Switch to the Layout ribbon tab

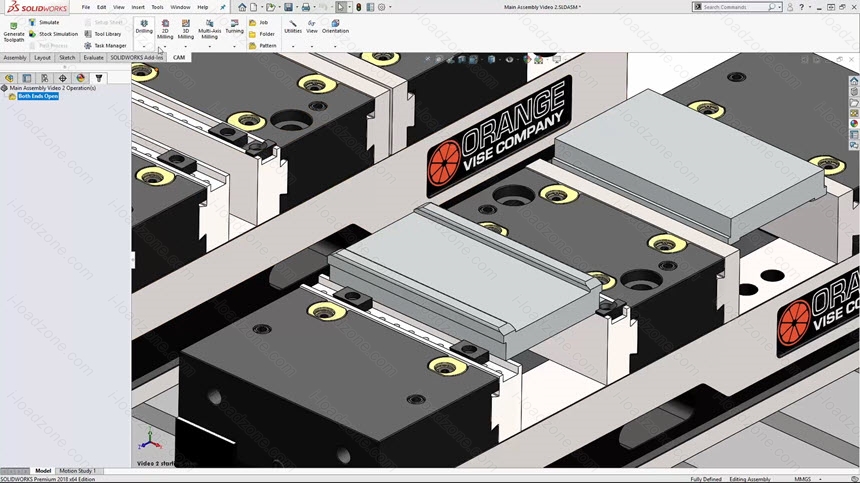point(42,58)
